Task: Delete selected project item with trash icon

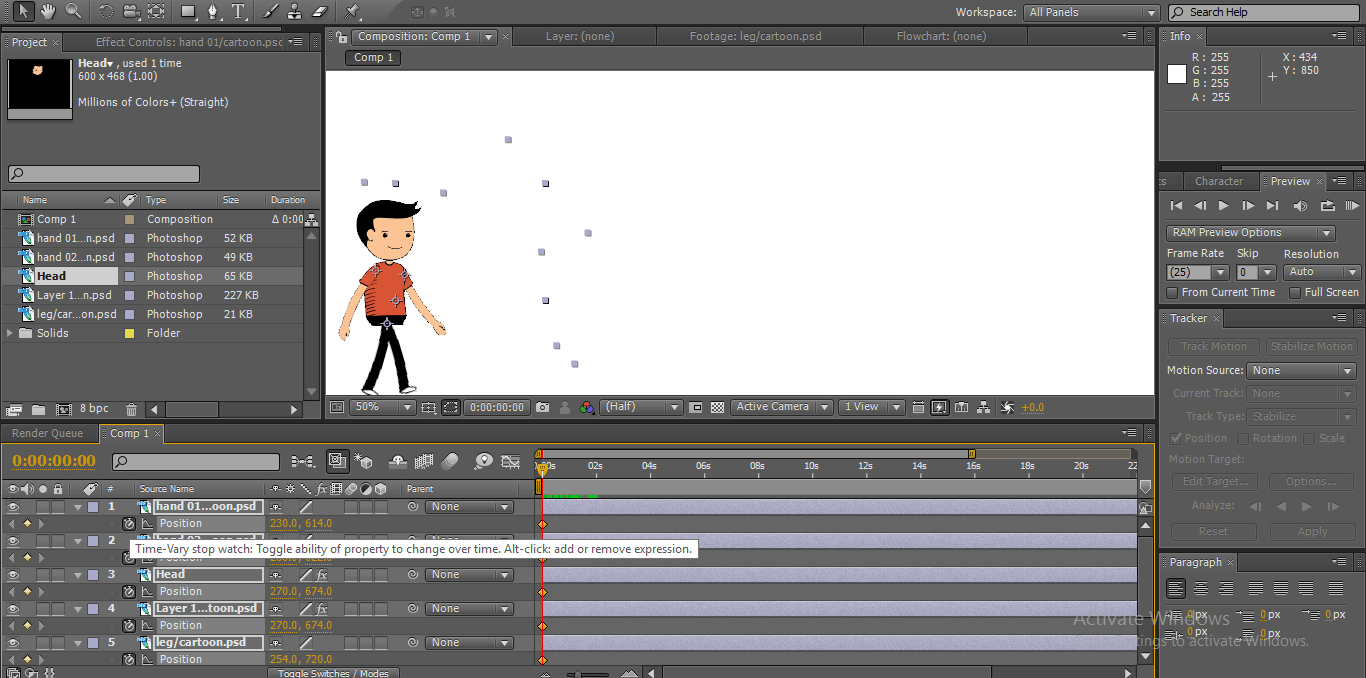Action: click(x=131, y=409)
